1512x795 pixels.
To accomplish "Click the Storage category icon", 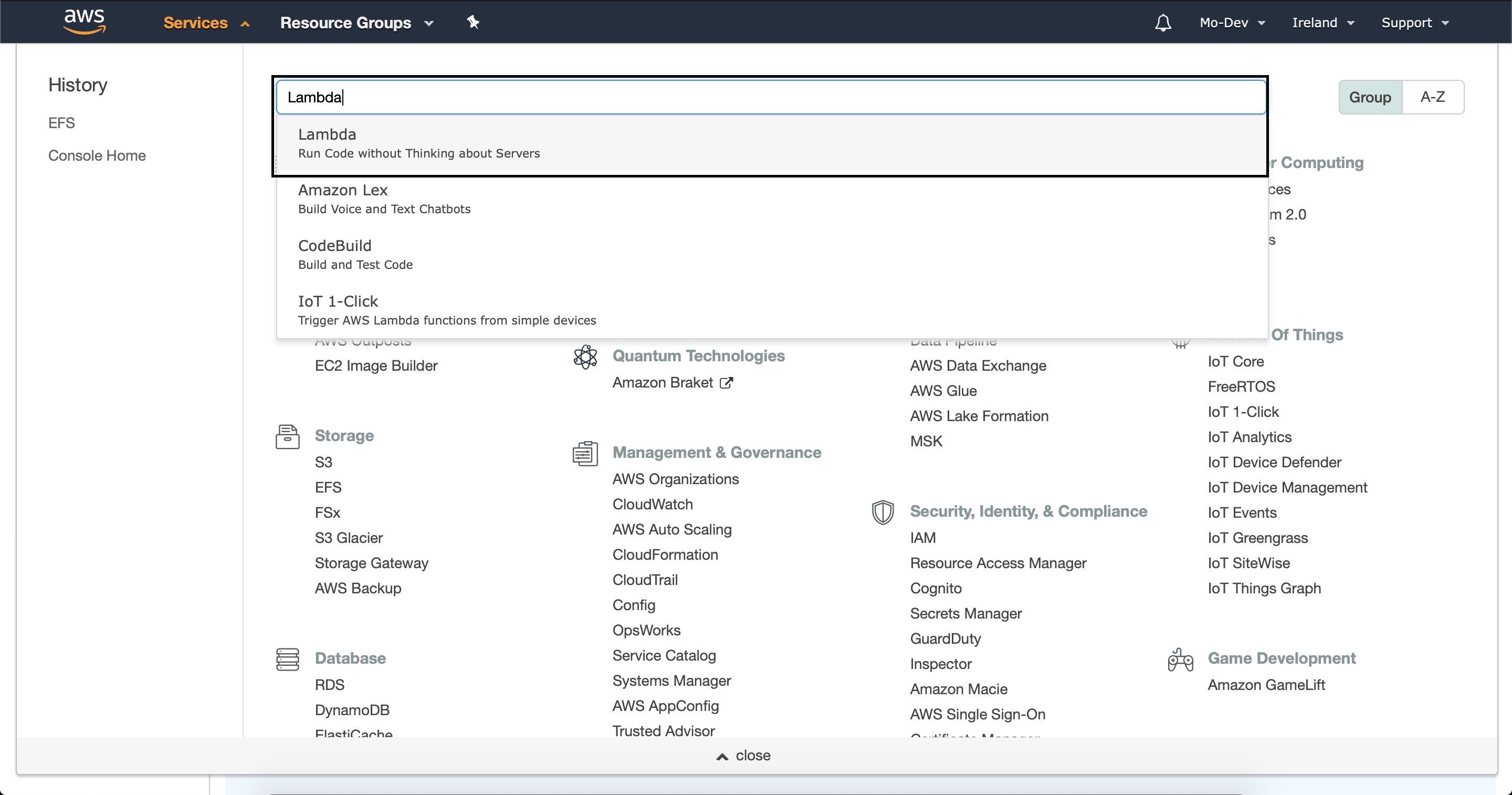I will coord(288,437).
